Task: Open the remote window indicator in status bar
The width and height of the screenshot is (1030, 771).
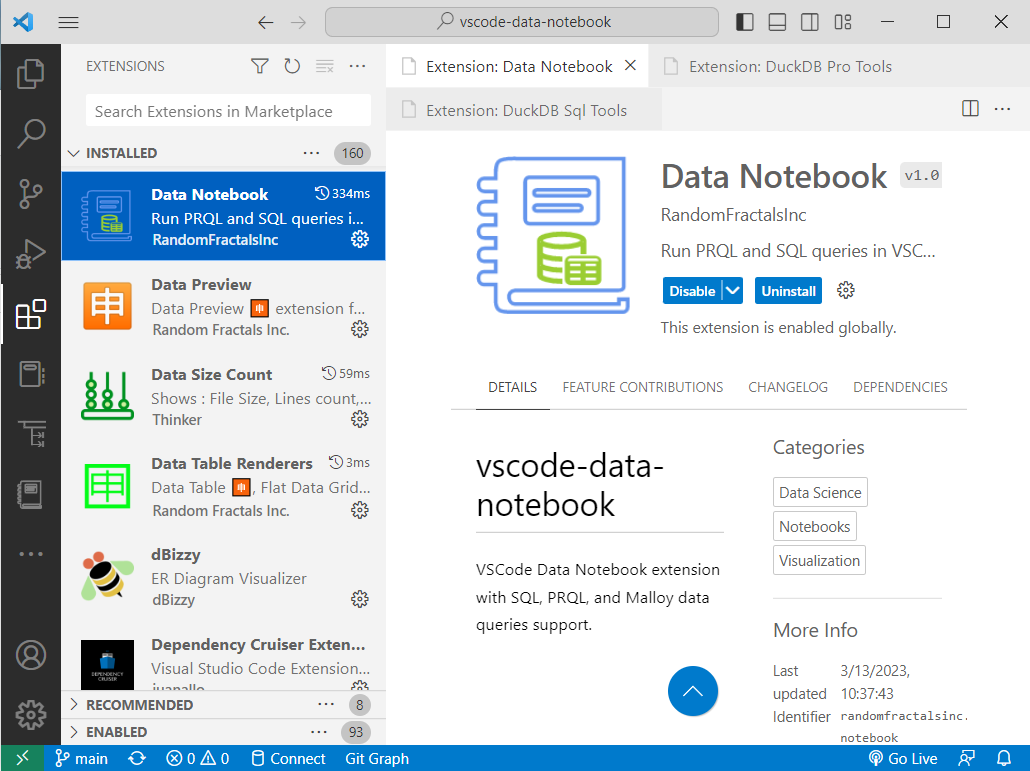Action: point(22,759)
